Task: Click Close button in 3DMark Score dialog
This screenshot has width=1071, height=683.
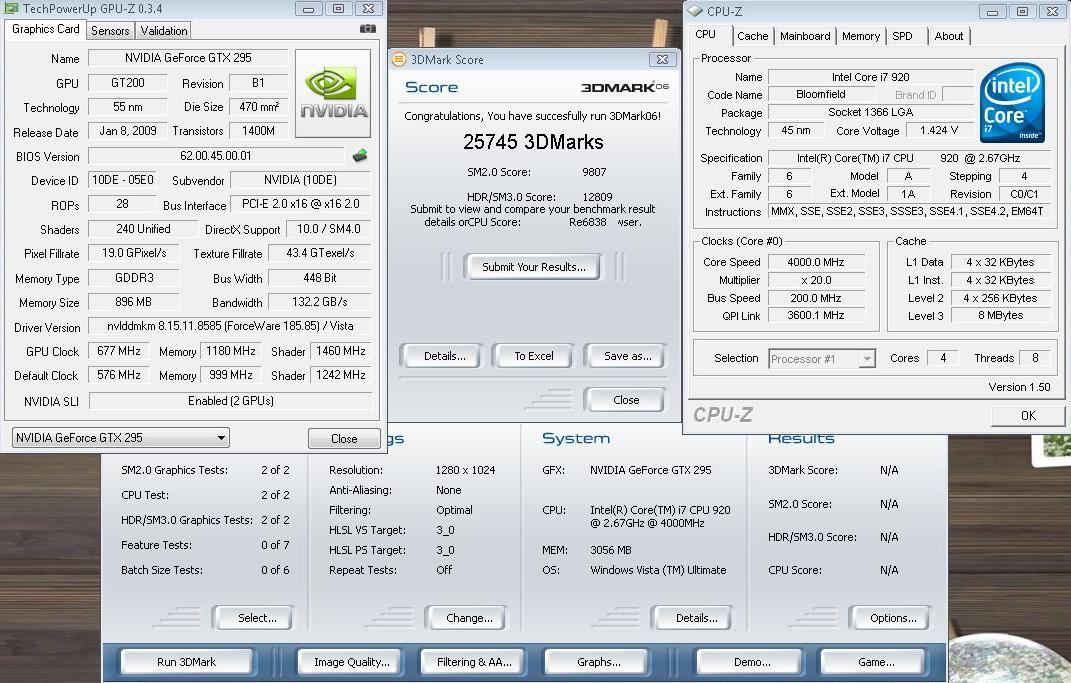Action: 626,400
